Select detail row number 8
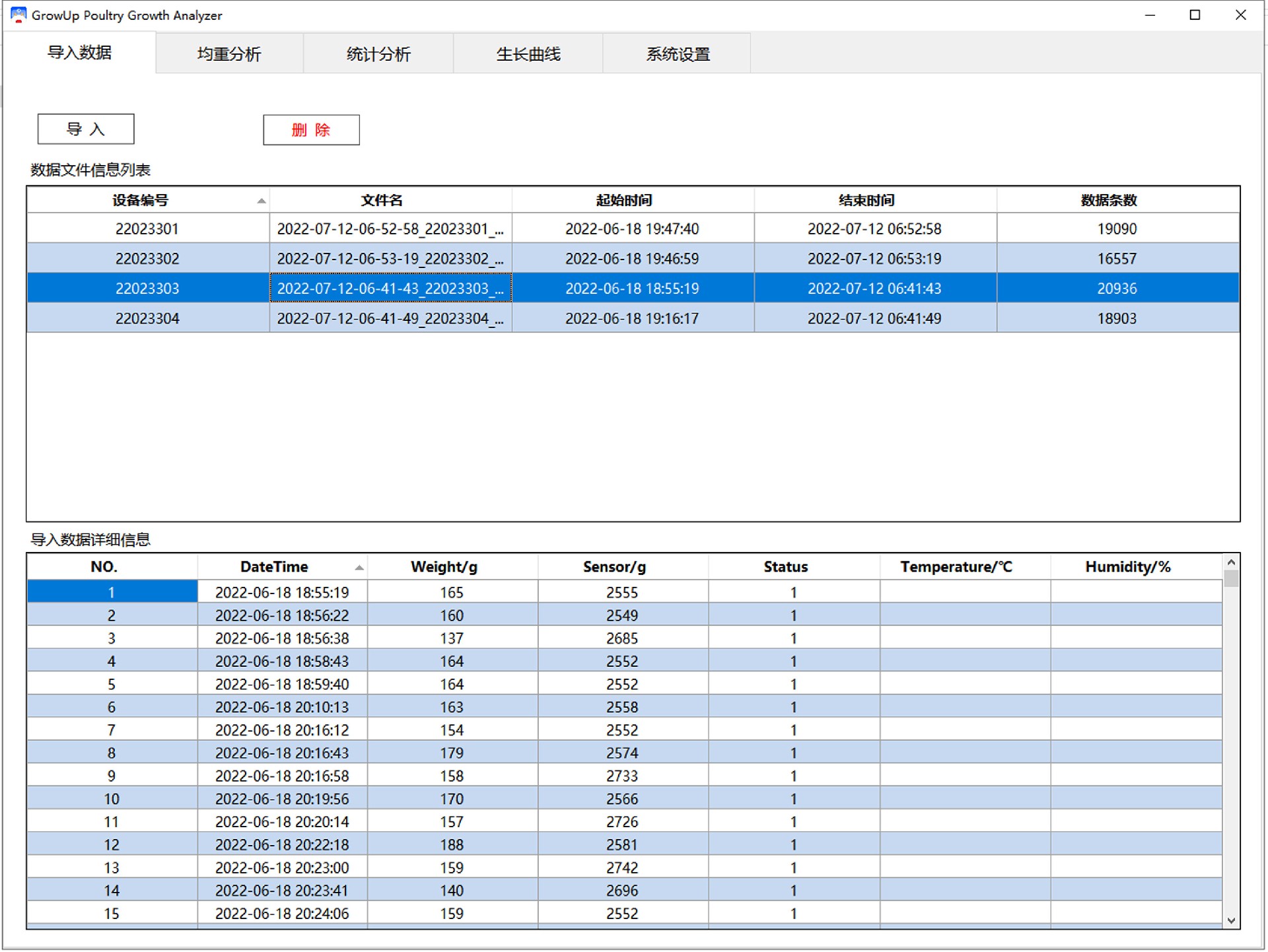 point(112,753)
